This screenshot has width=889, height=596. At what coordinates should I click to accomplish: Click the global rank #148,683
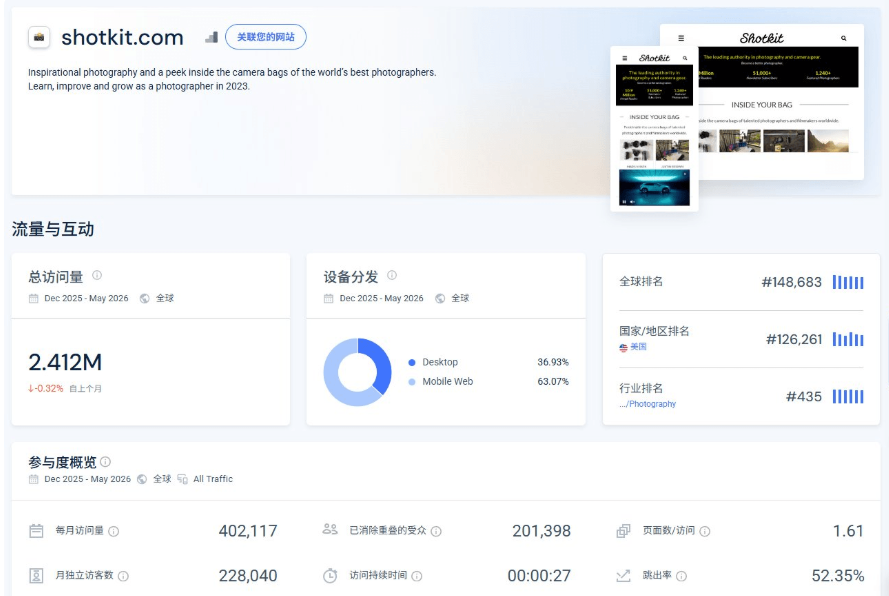(x=791, y=282)
